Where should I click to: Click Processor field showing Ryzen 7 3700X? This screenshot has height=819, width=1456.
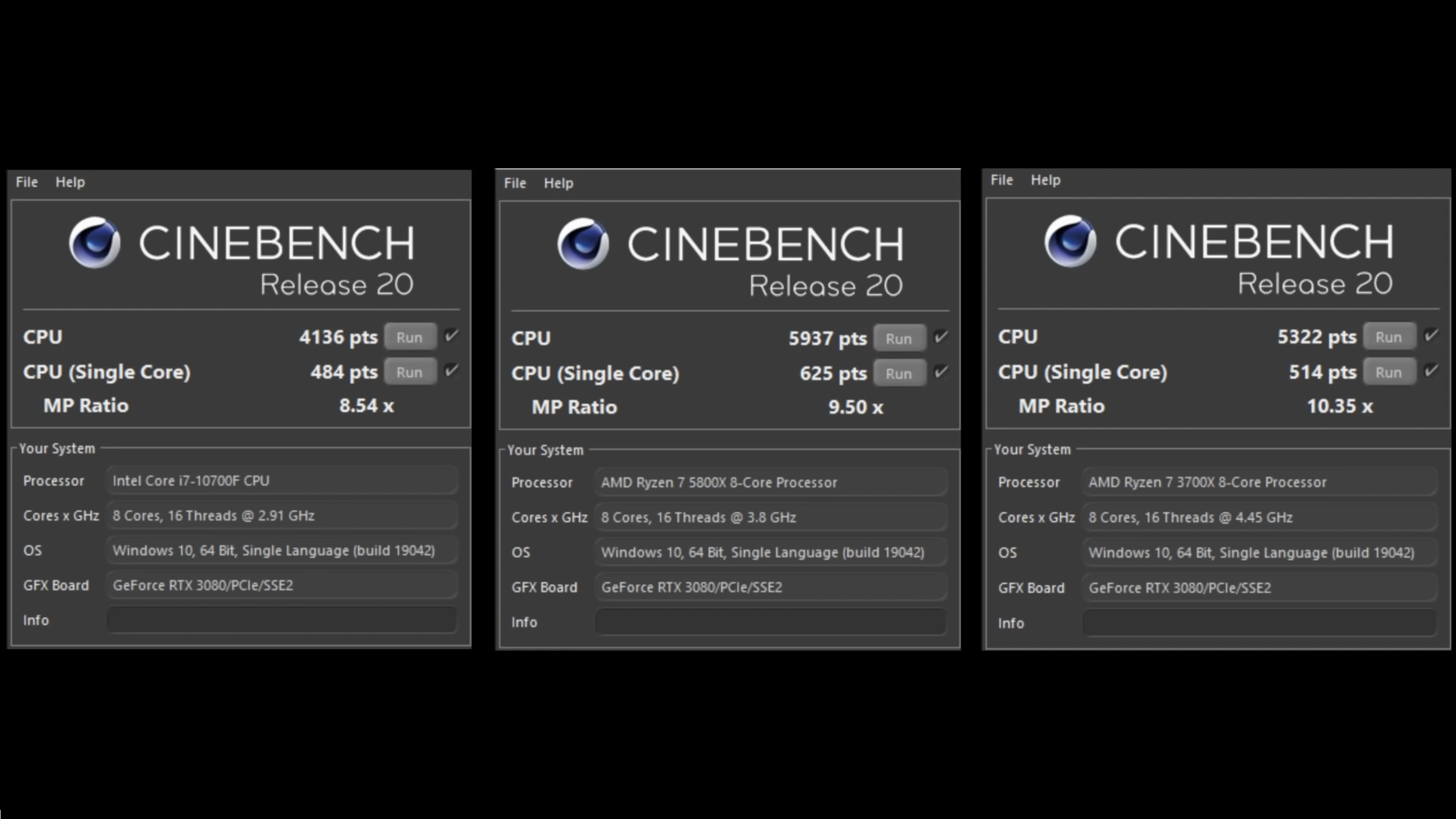1259,482
